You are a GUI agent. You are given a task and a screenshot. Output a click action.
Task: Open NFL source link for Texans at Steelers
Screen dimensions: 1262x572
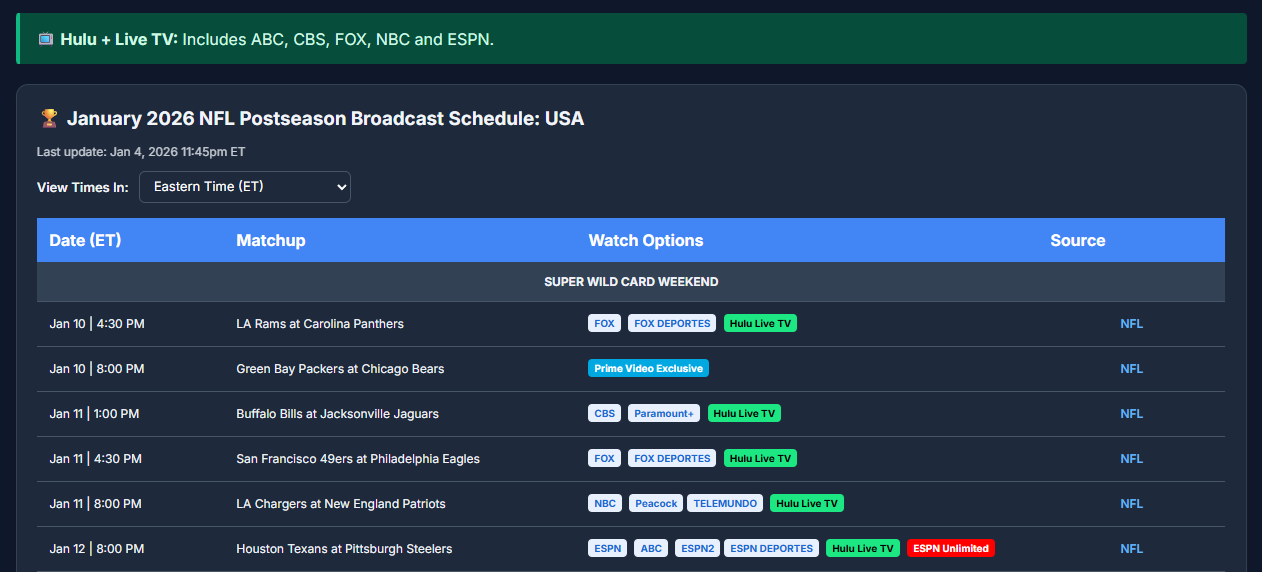(x=1131, y=549)
